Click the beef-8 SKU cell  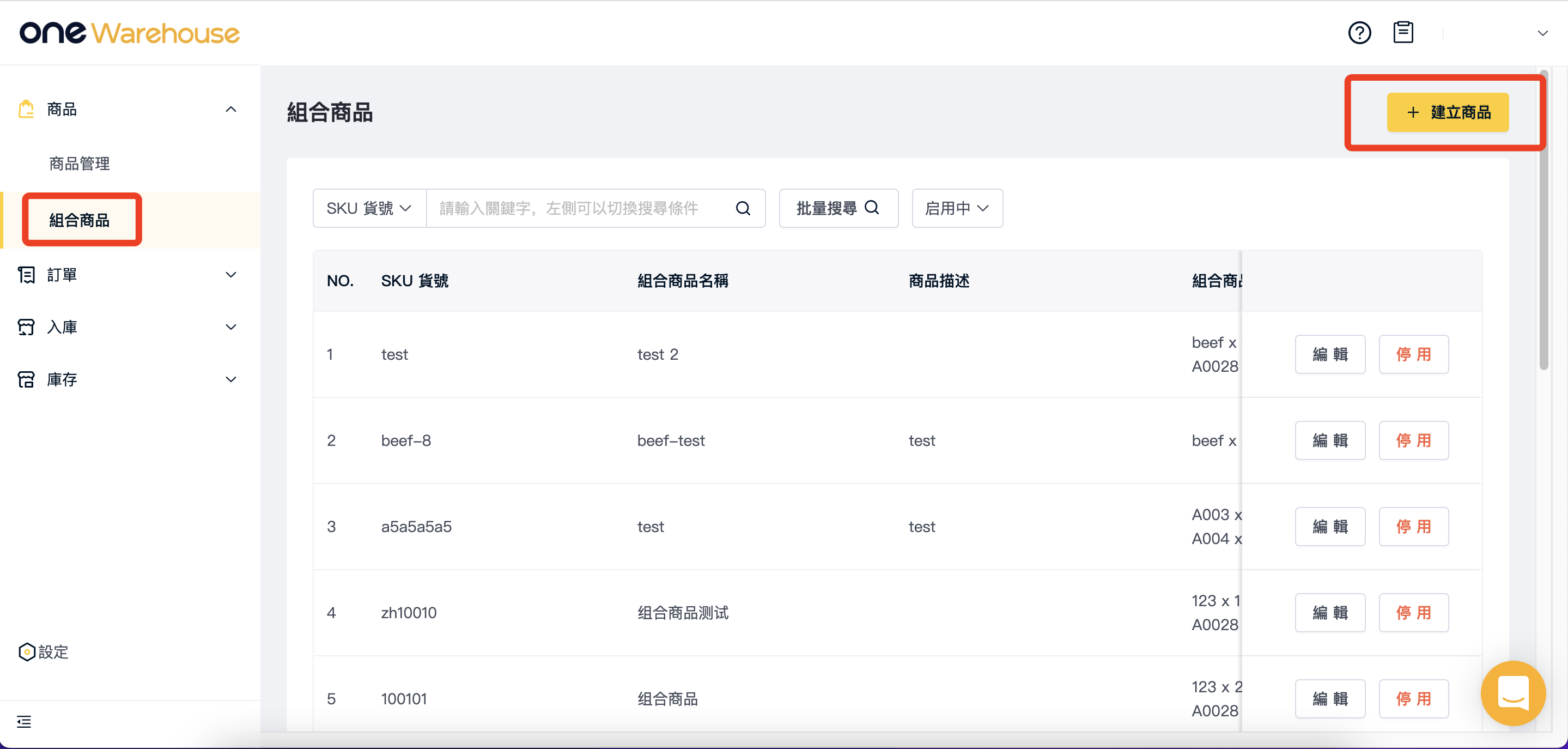pos(406,440)
